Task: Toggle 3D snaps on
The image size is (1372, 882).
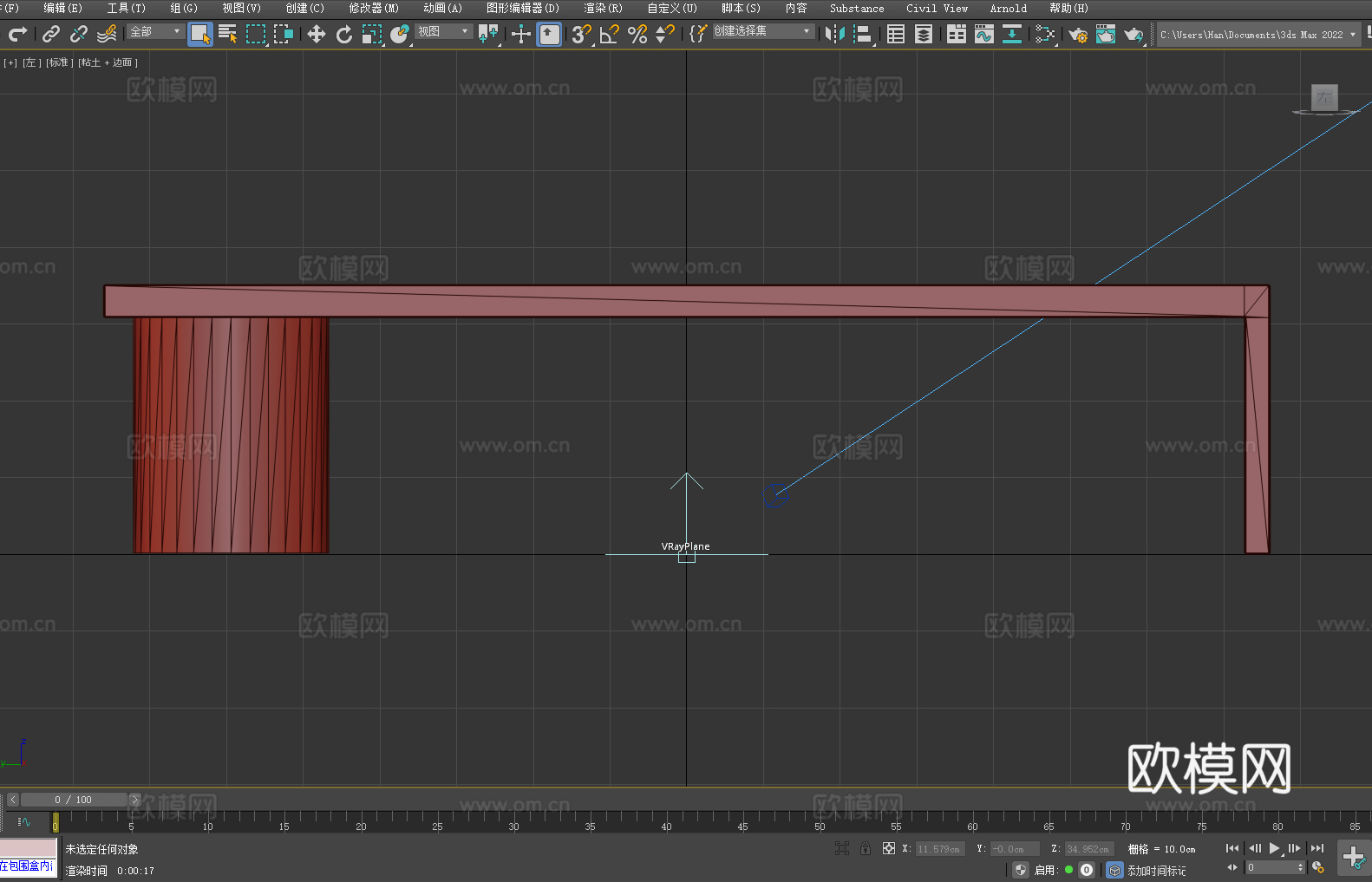Action: pos(582,34)
